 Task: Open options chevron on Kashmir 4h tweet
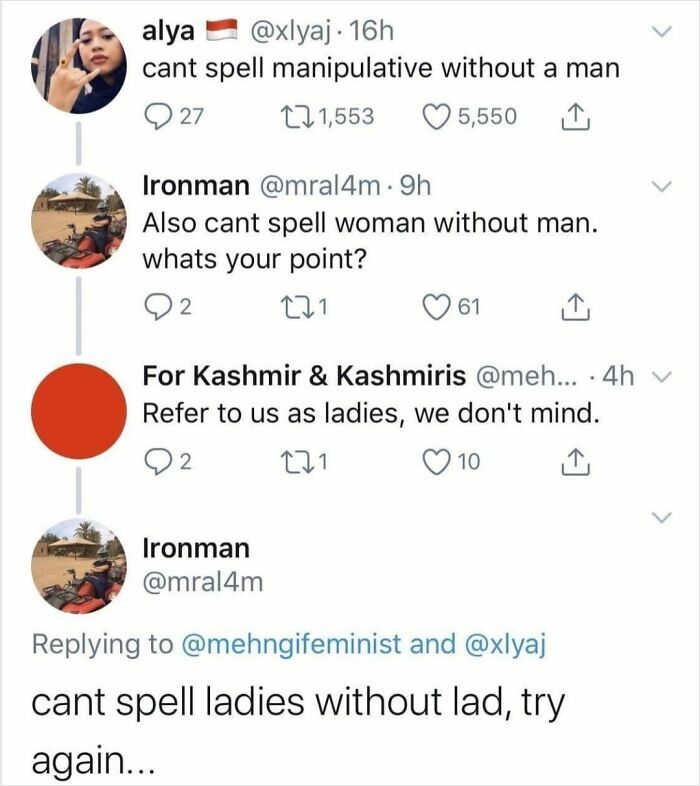point(661,376)
